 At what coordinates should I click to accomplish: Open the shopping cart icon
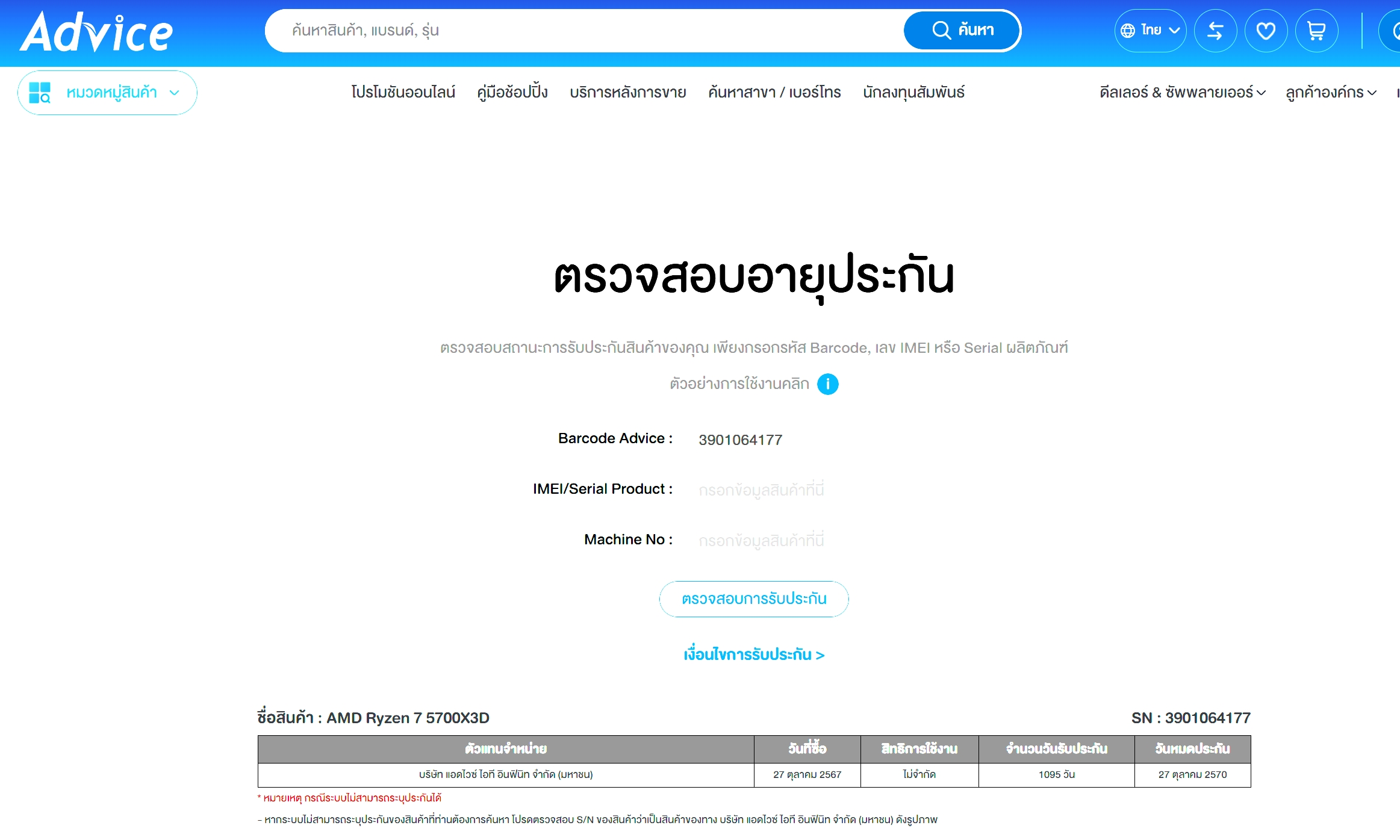coord(1316,31)
